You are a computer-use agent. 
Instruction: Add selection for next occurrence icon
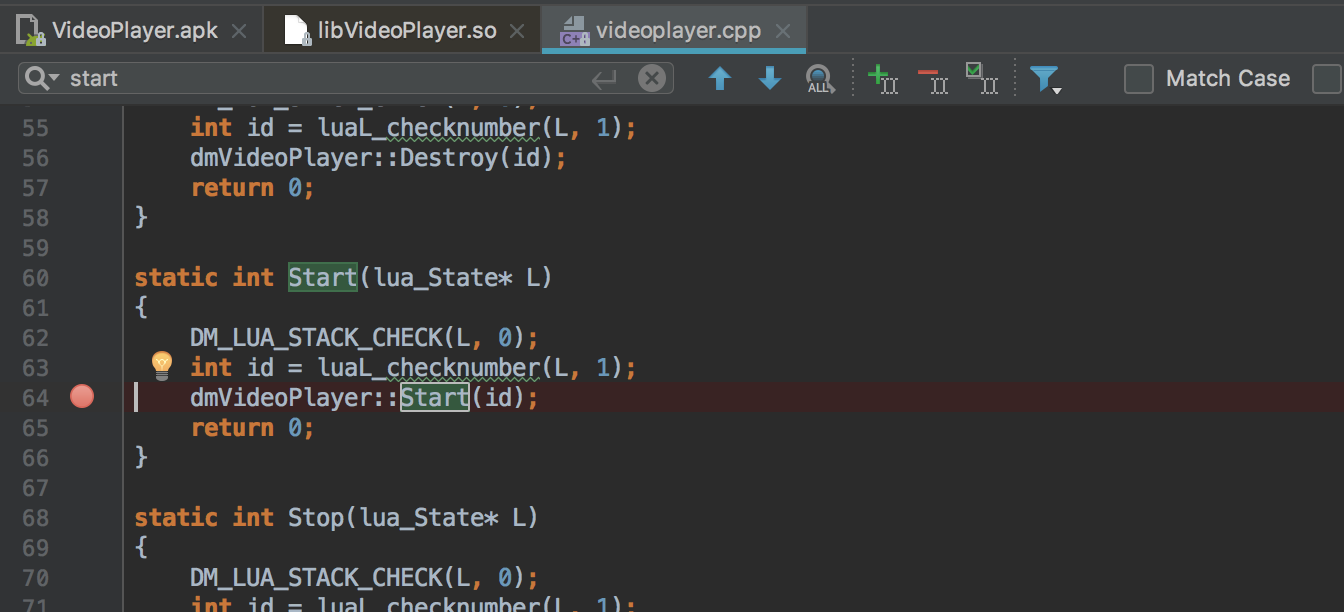coord(882,78)
